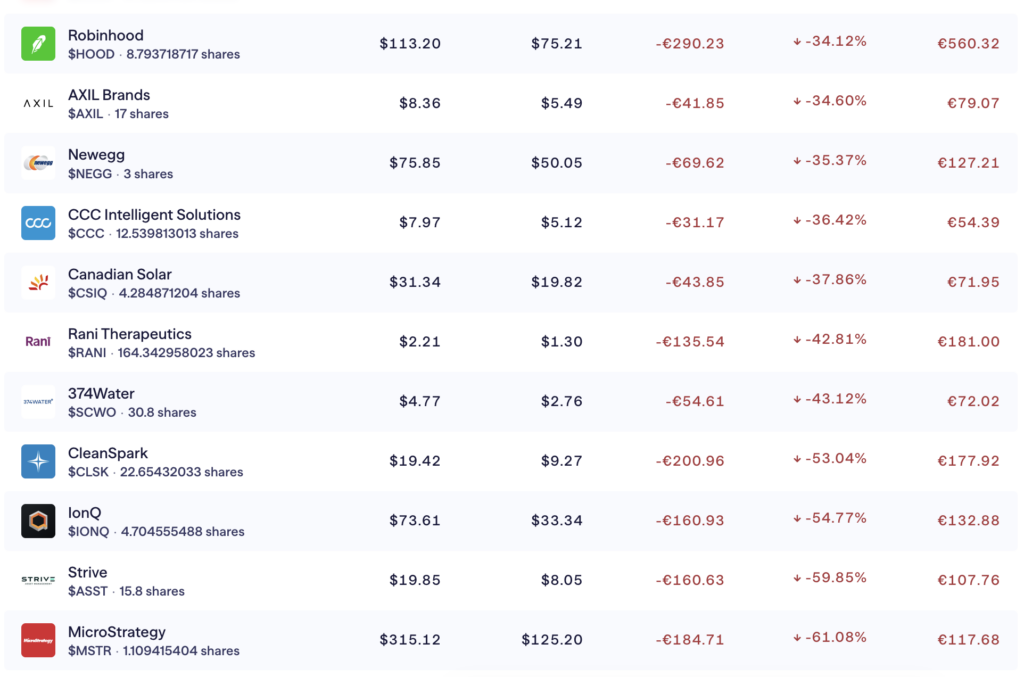Click the CCC Intelligent Solutions blue logo
The height and width of the screenshot is (677, 1024).
tap(38, 223)
